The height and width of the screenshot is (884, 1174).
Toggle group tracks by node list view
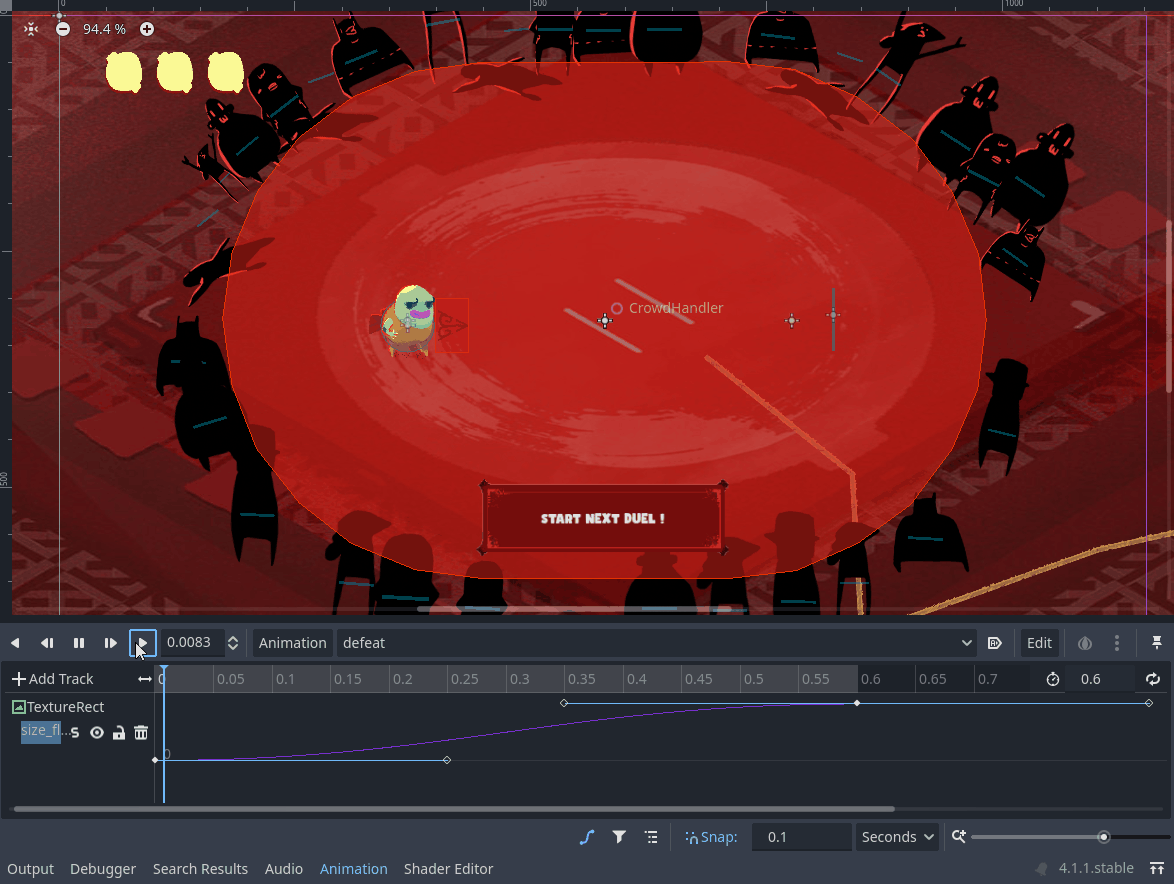(x=651, y=837)
